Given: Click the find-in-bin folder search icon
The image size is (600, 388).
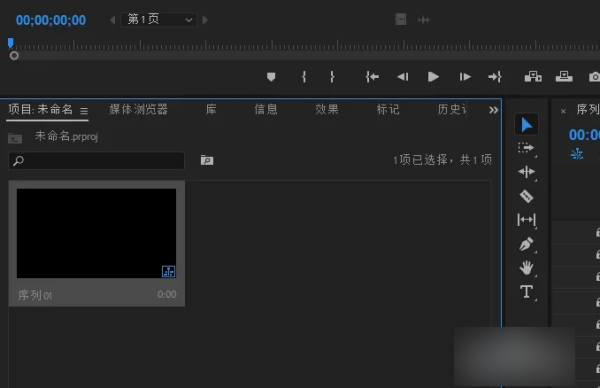Looking at the screenshot, I should (207, 160).
